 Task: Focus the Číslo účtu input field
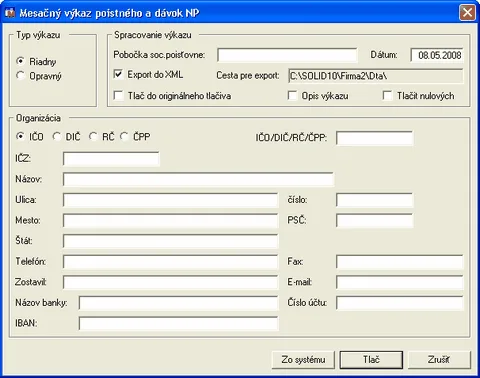(x=400, y=303)
